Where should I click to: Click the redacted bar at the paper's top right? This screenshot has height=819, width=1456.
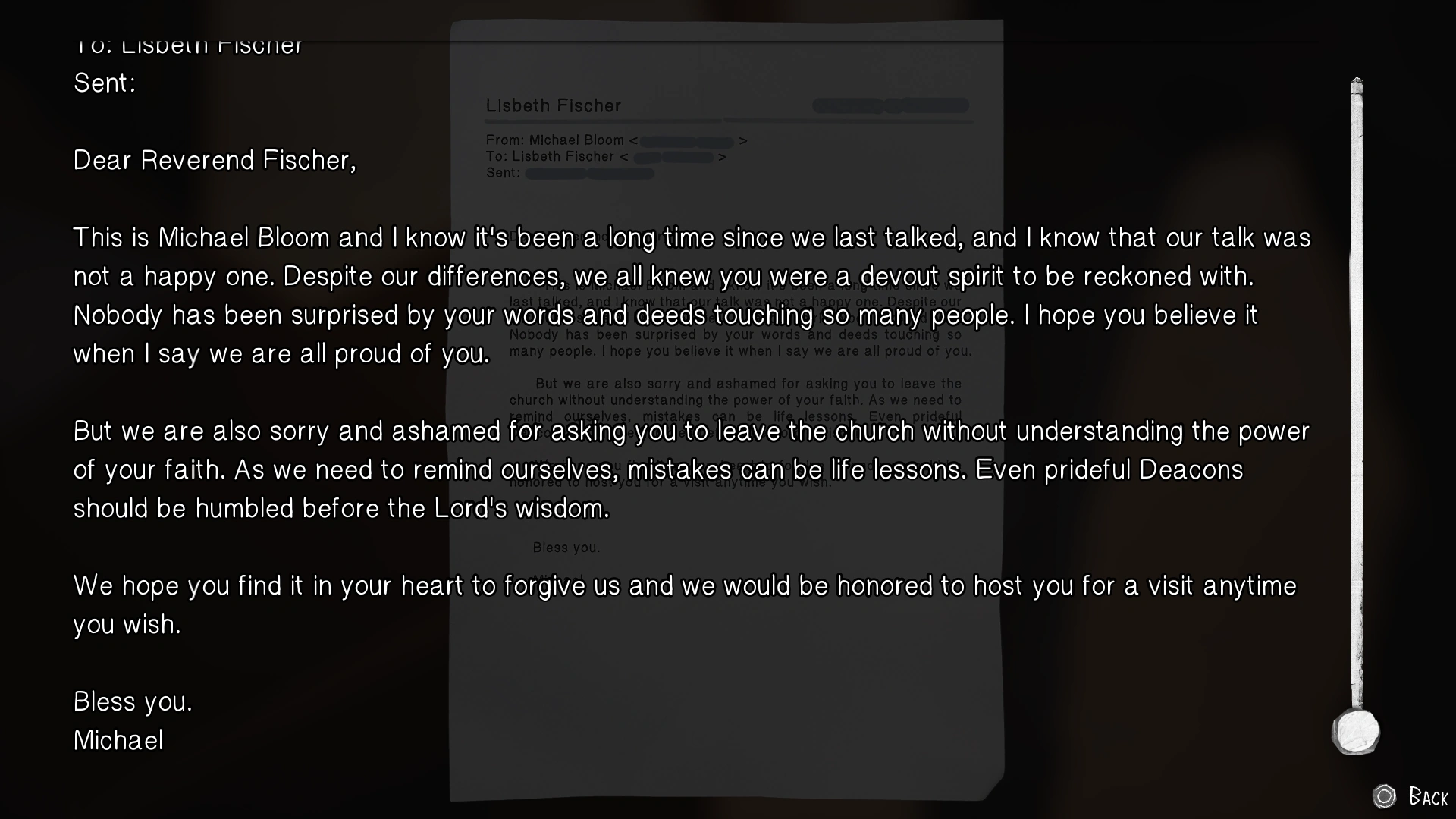890,106
